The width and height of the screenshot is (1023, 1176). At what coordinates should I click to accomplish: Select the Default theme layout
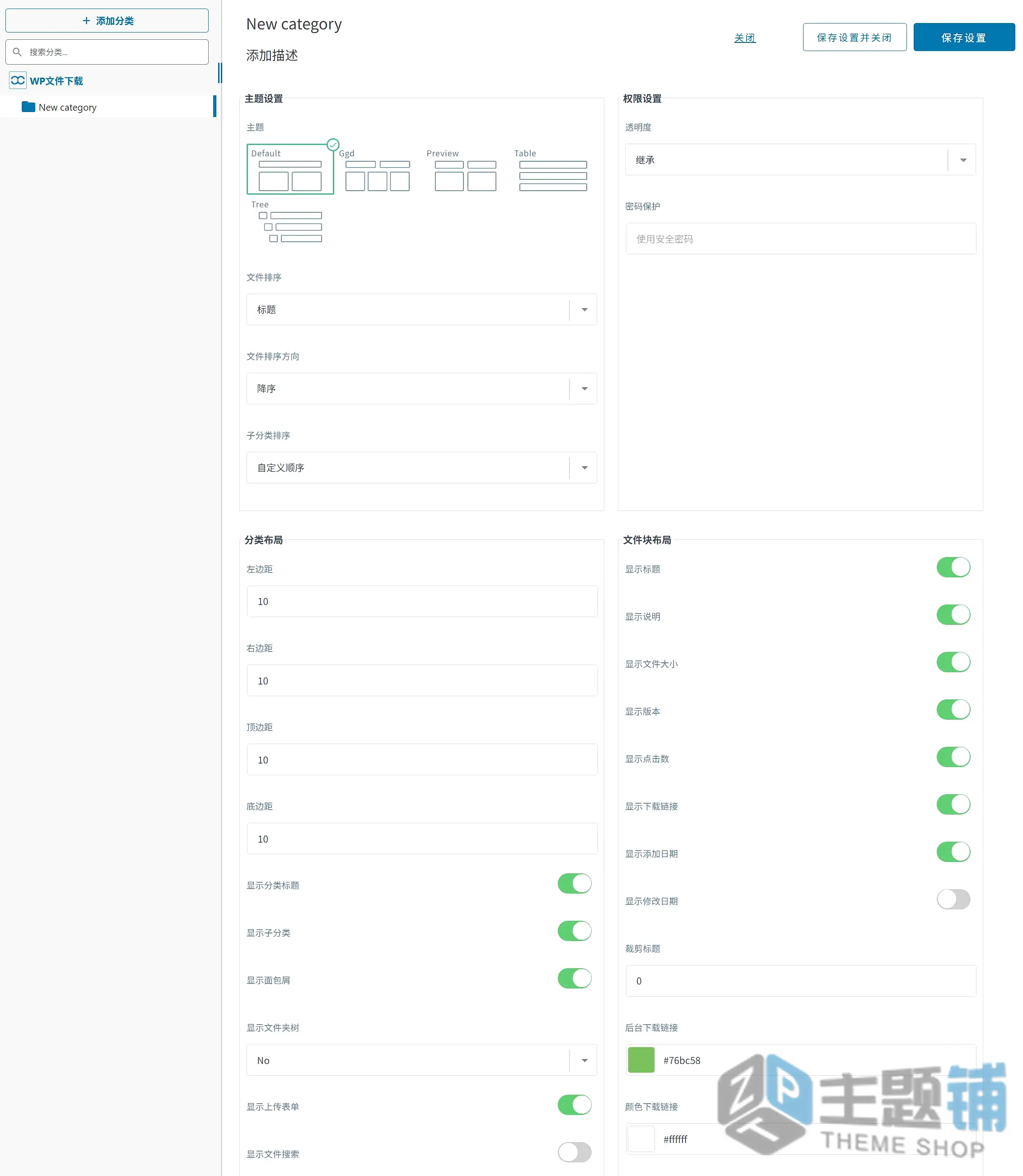click(290, 169)
